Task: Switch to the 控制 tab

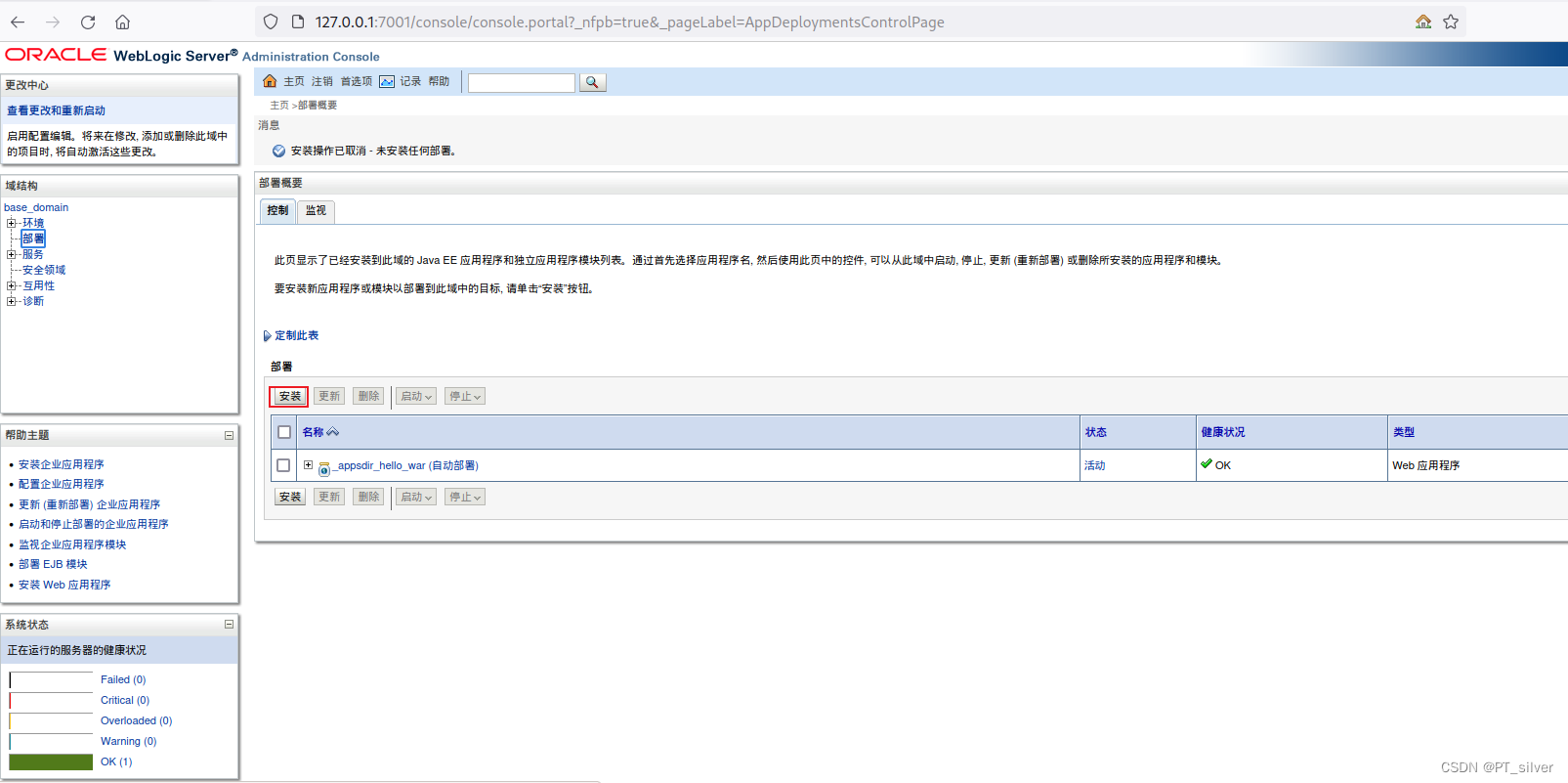Action: [x=277, y=210]
